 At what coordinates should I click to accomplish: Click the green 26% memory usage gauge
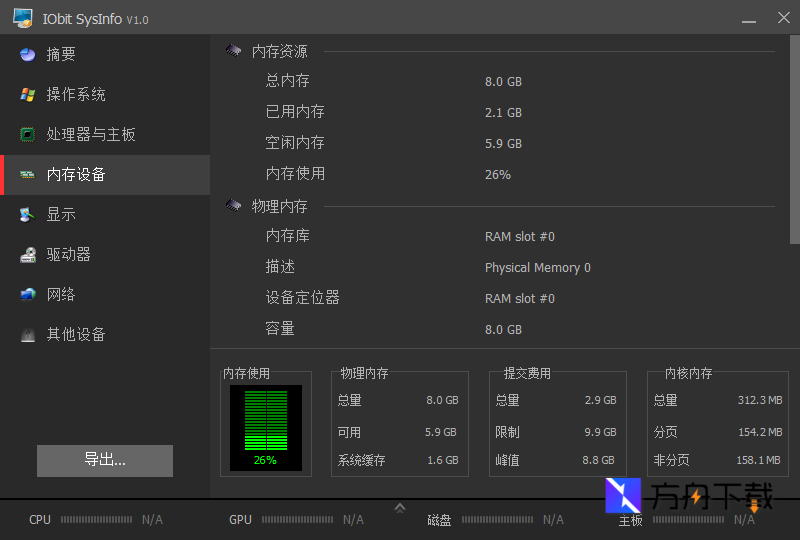(x=266, y=428)
